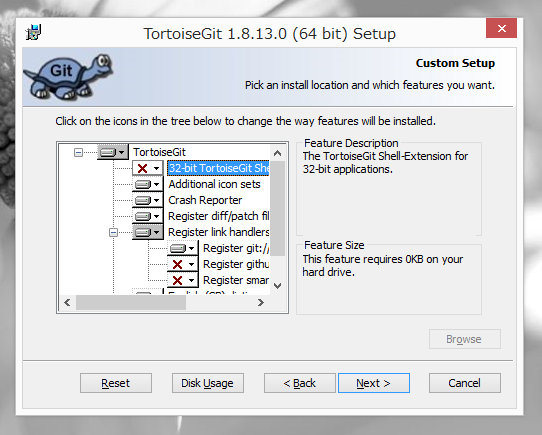The image size is (542, 435).
Task: Open install-state dropdown for Register diff/patch files
Action: (148, 216)
